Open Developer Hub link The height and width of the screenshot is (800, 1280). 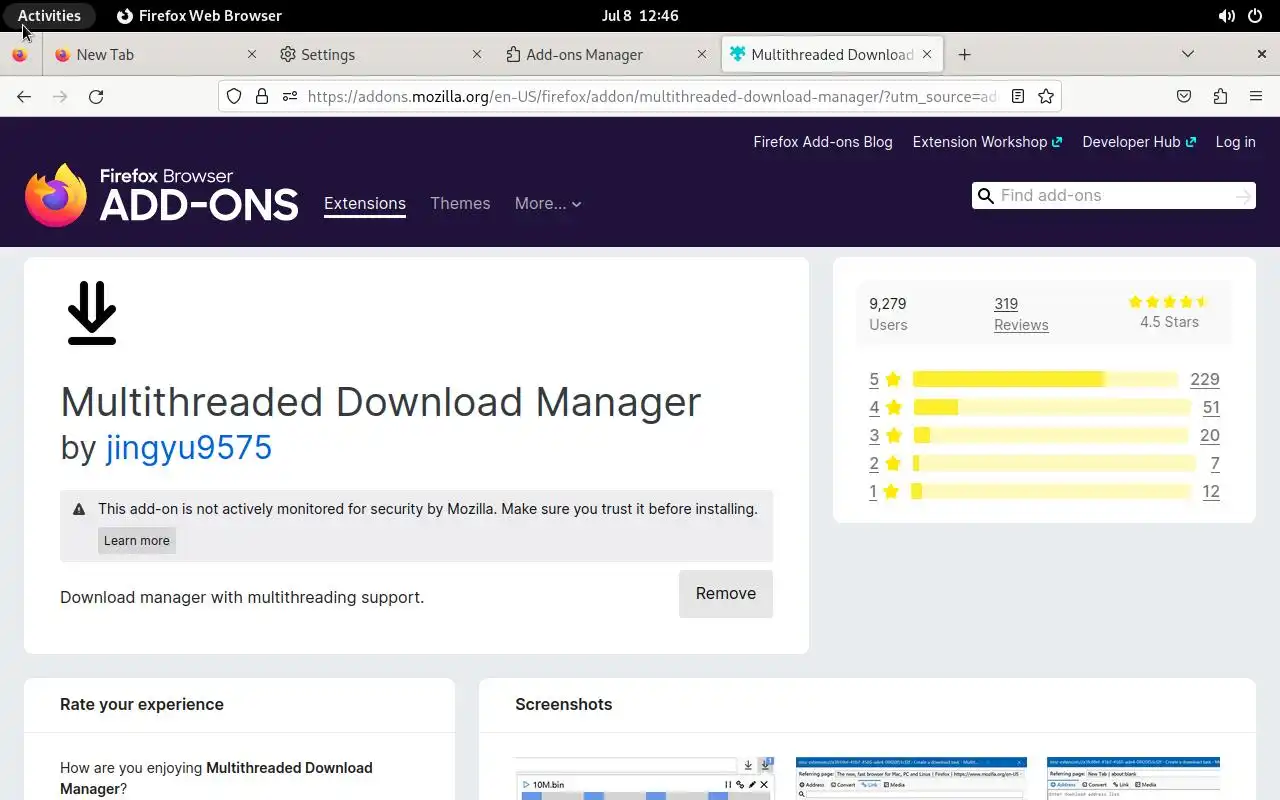pos(1139,142)
